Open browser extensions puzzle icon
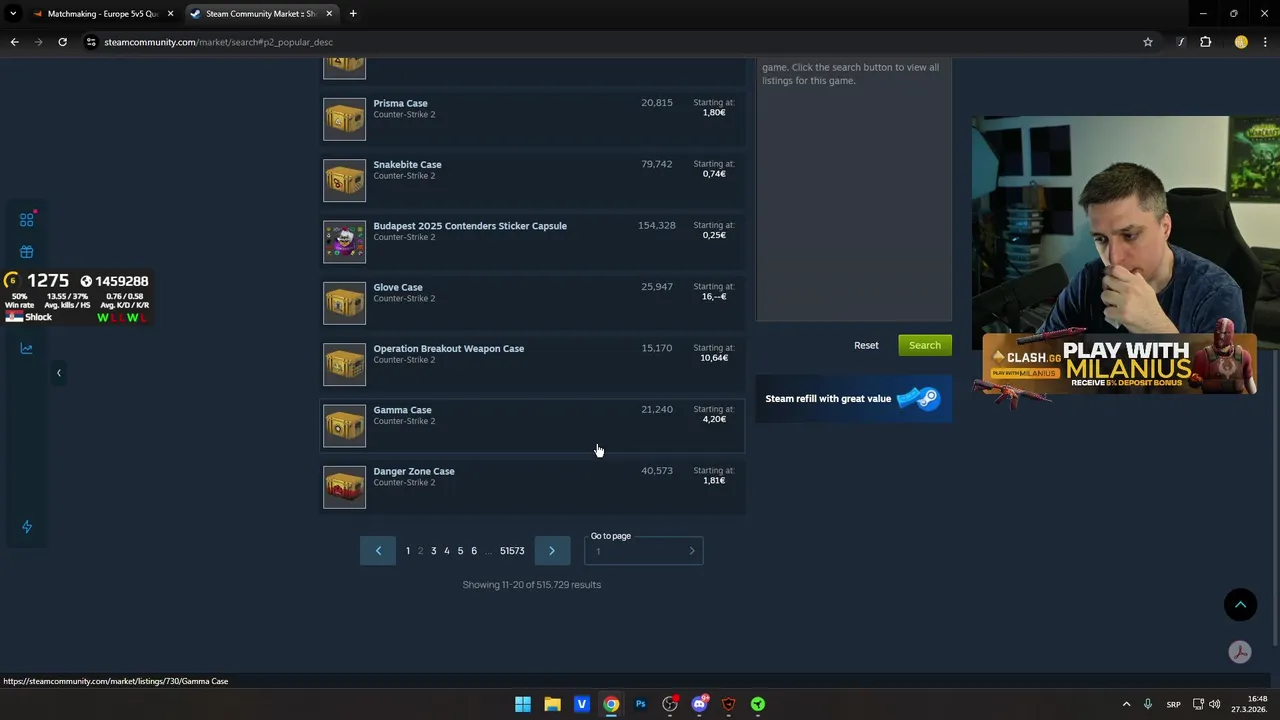Viewport: 1280px width, 720px height. click(x=1205, y=42)
